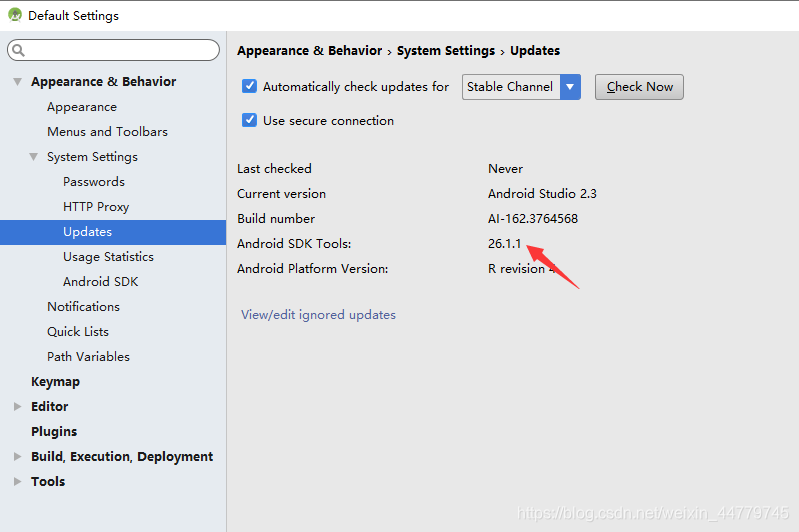Open Path Variables settings page

88,356
